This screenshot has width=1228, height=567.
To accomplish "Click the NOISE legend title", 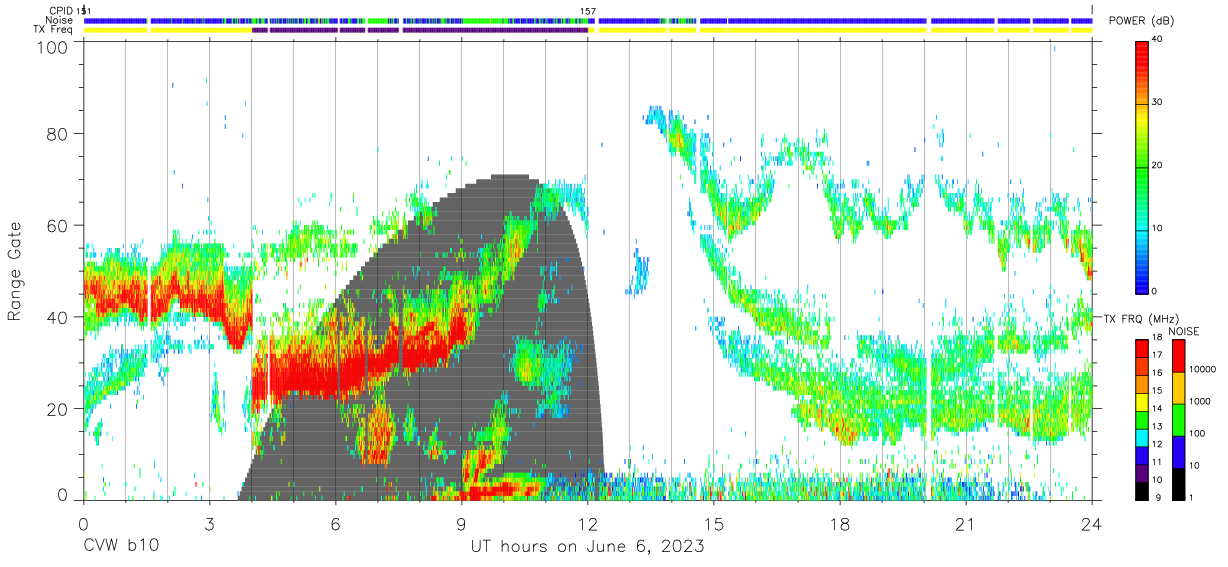I will [x=1185, y=331].
